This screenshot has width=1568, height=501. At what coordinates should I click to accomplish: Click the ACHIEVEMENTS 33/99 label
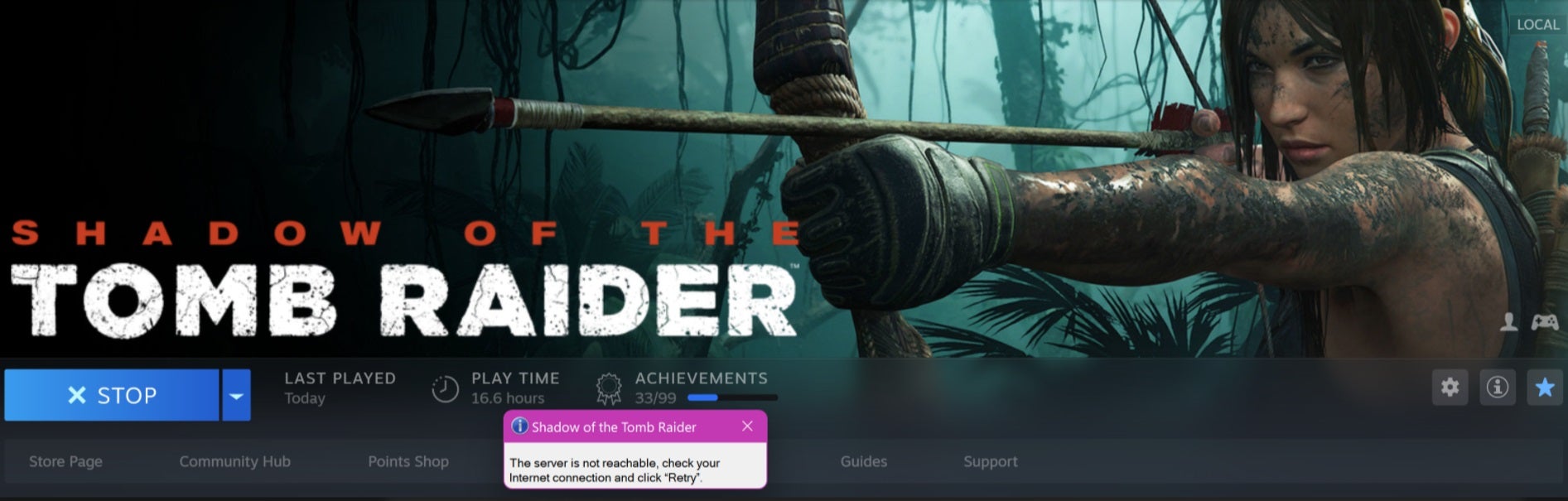(x=701, y=388)
